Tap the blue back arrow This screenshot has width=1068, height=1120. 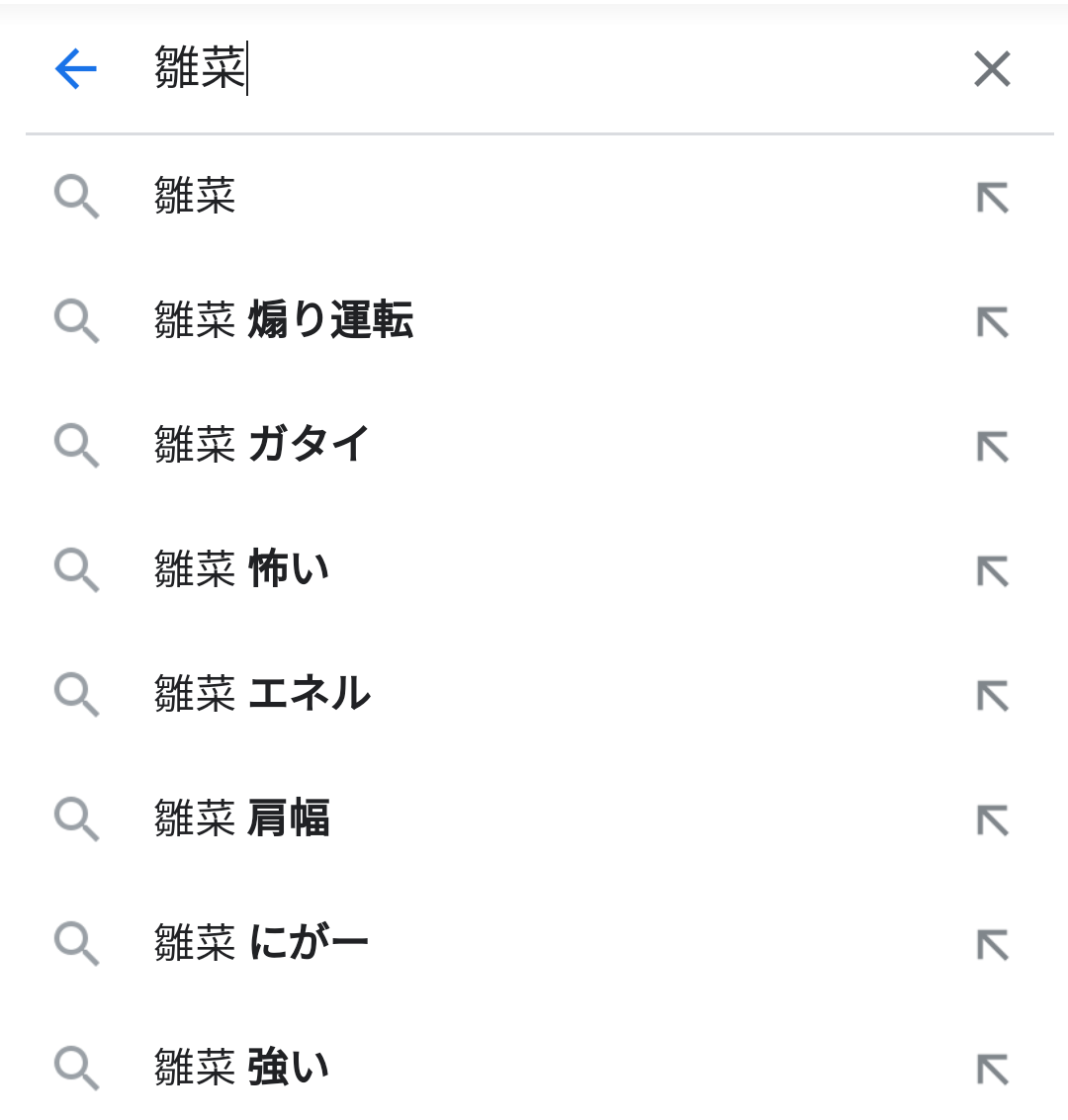[76, 69]
